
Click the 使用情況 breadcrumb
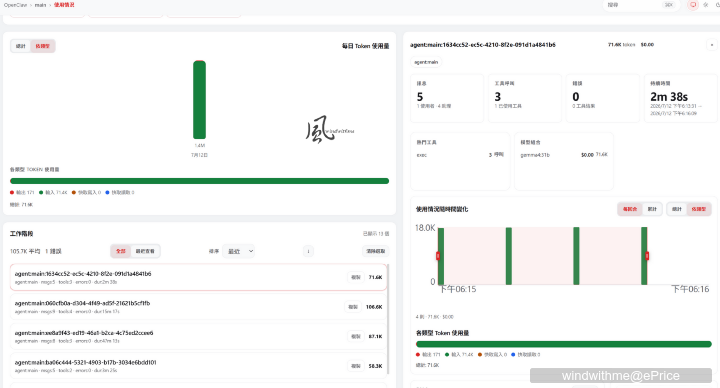[x=64, y=5]
